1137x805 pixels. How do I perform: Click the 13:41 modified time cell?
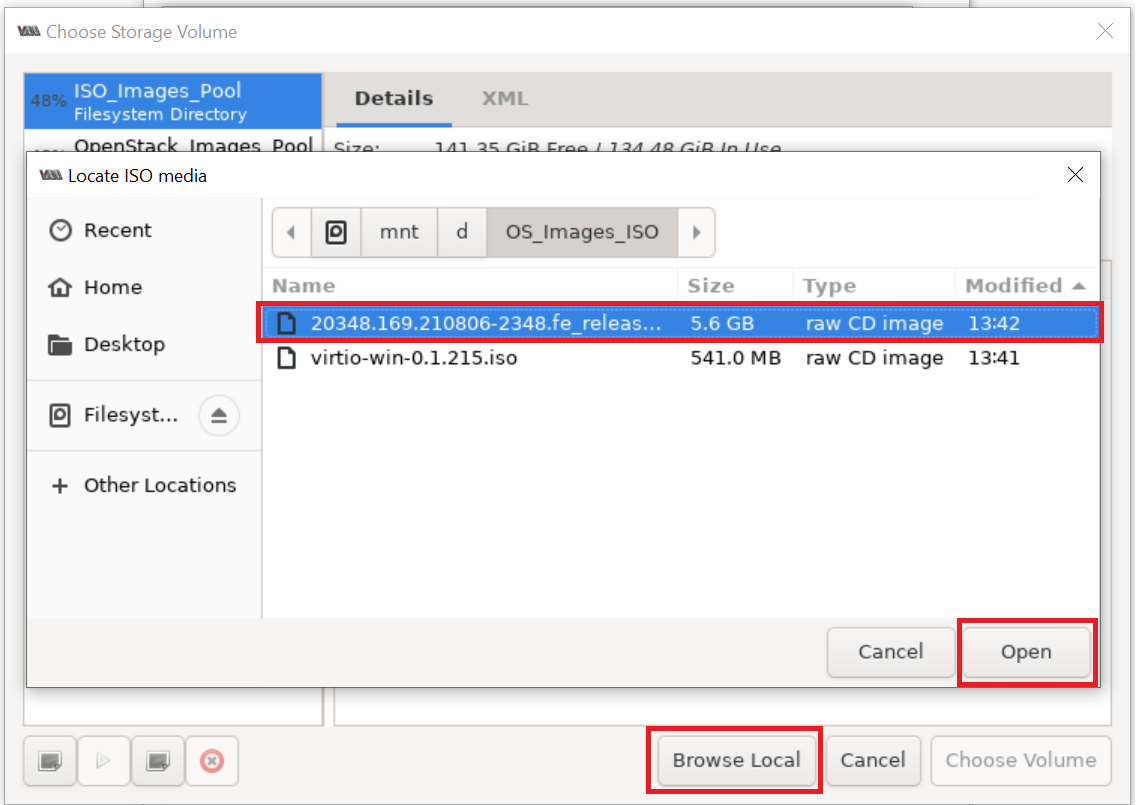(x=993, y=358)
